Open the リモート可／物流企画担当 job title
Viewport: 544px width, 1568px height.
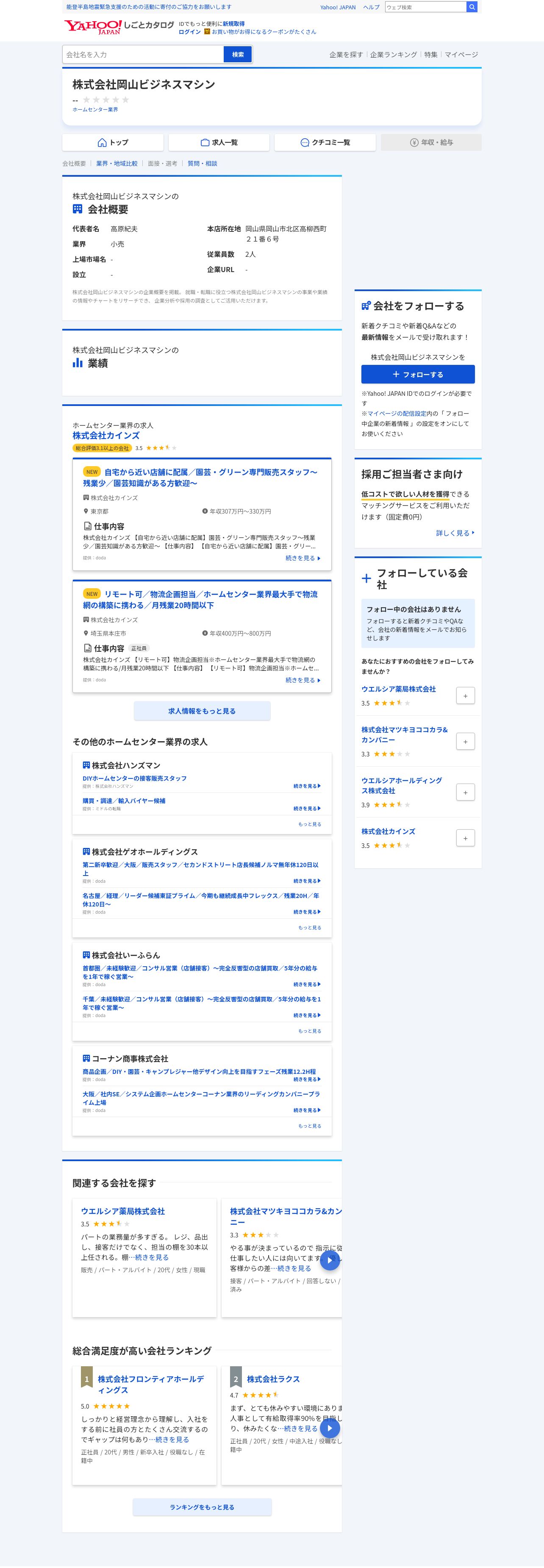200,600
